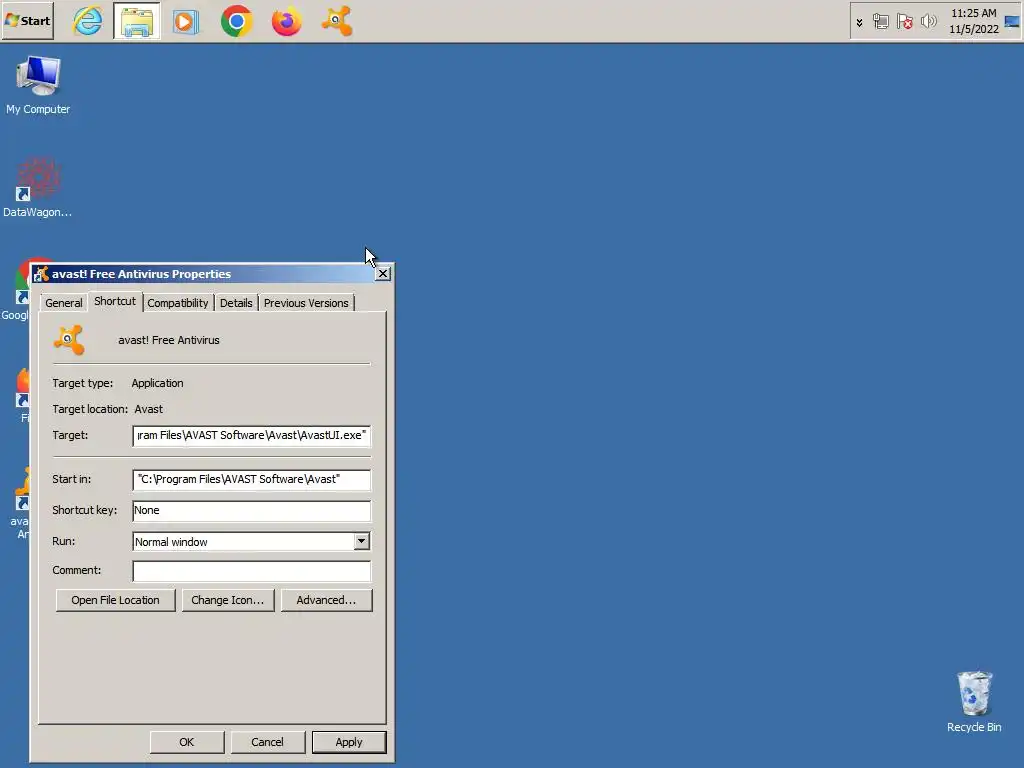The image size is (1024, 768).
Task: Launch Windows Media Player from taskbar
Action: click(x=185, y=22)
